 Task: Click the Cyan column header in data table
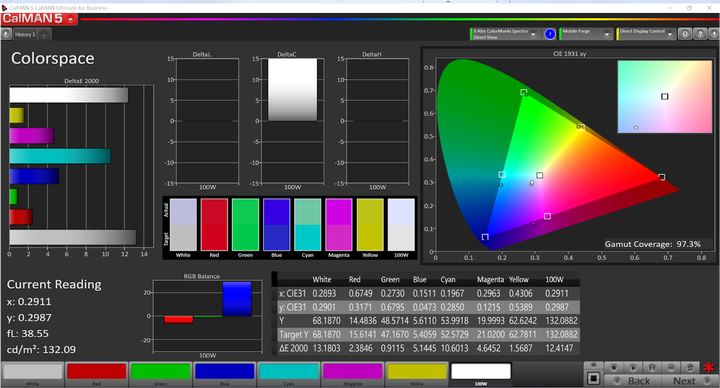(x=448, y=279)
